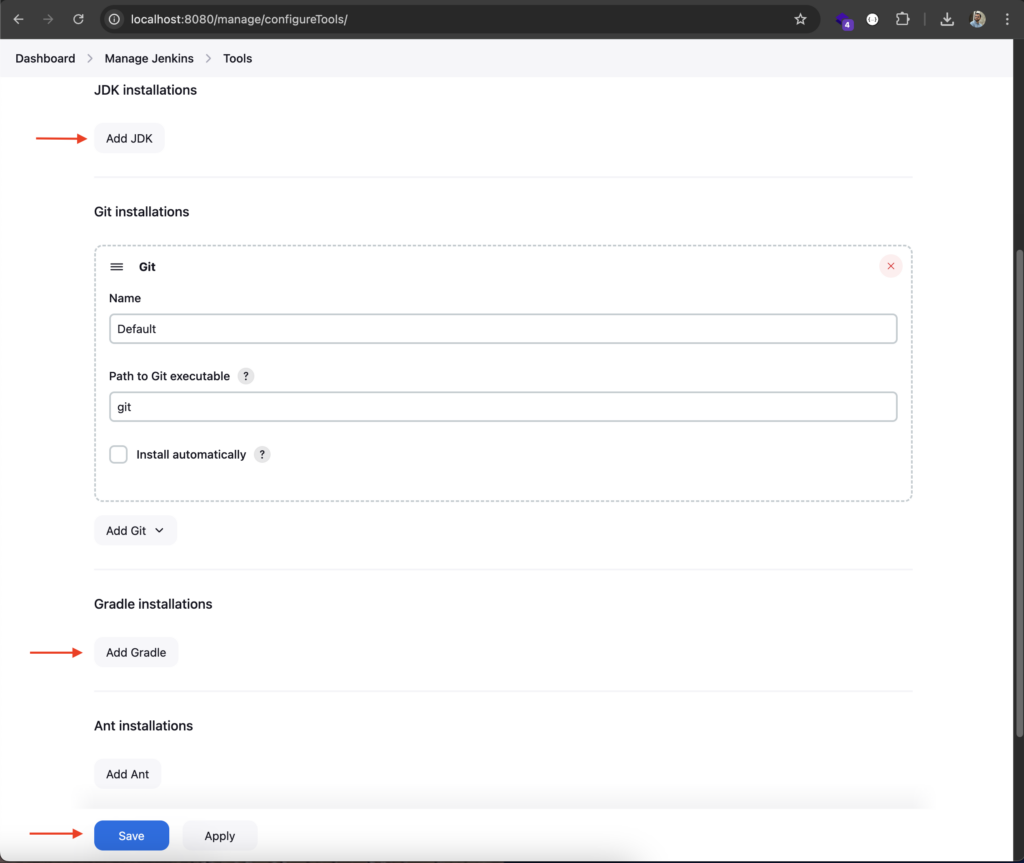Open the Chrome profile avatar
The height and width of the screenshot is (863, 1024).
(x=978, y=20)
